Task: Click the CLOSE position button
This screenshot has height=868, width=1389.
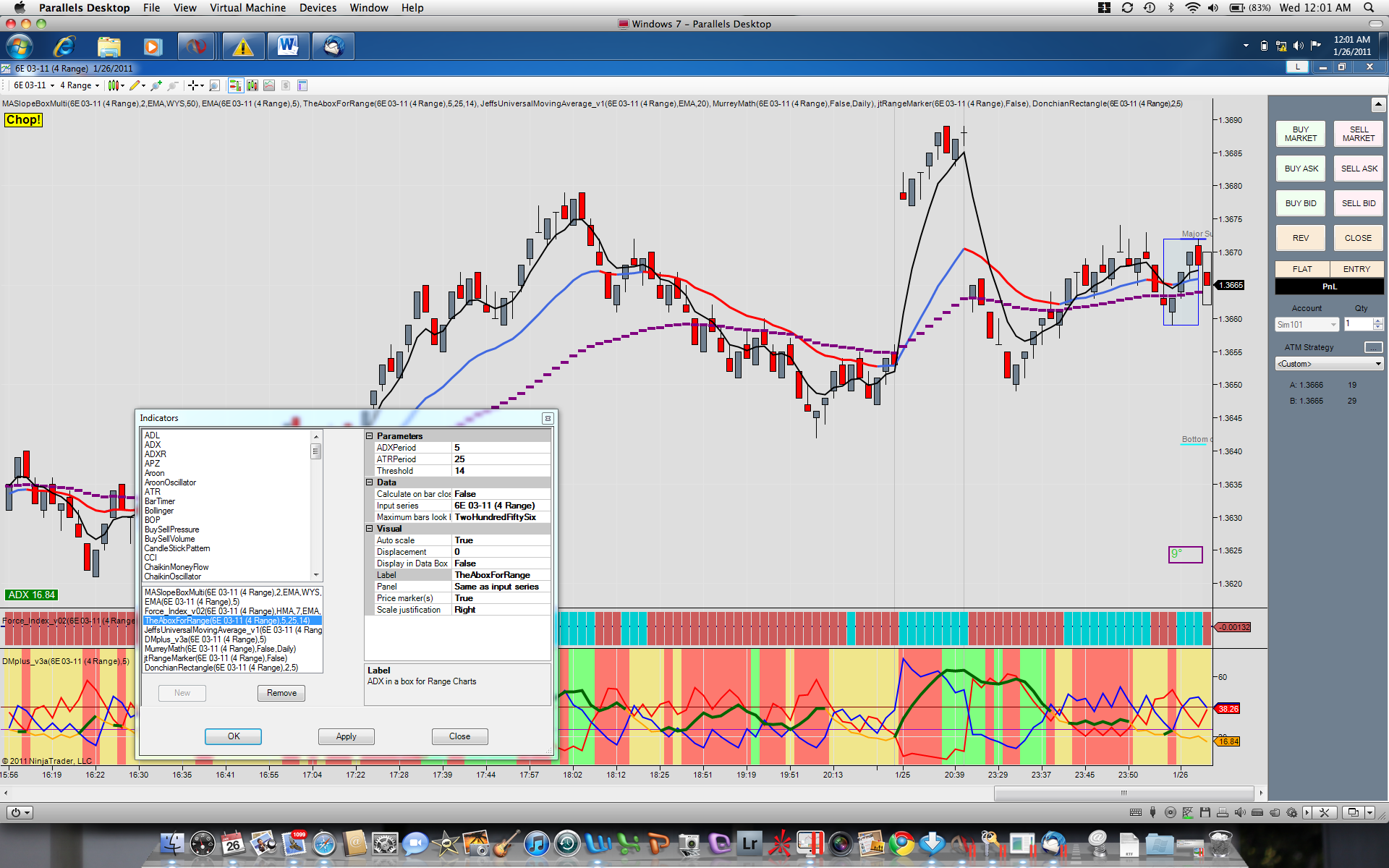Action: [x=1359, y=238]
